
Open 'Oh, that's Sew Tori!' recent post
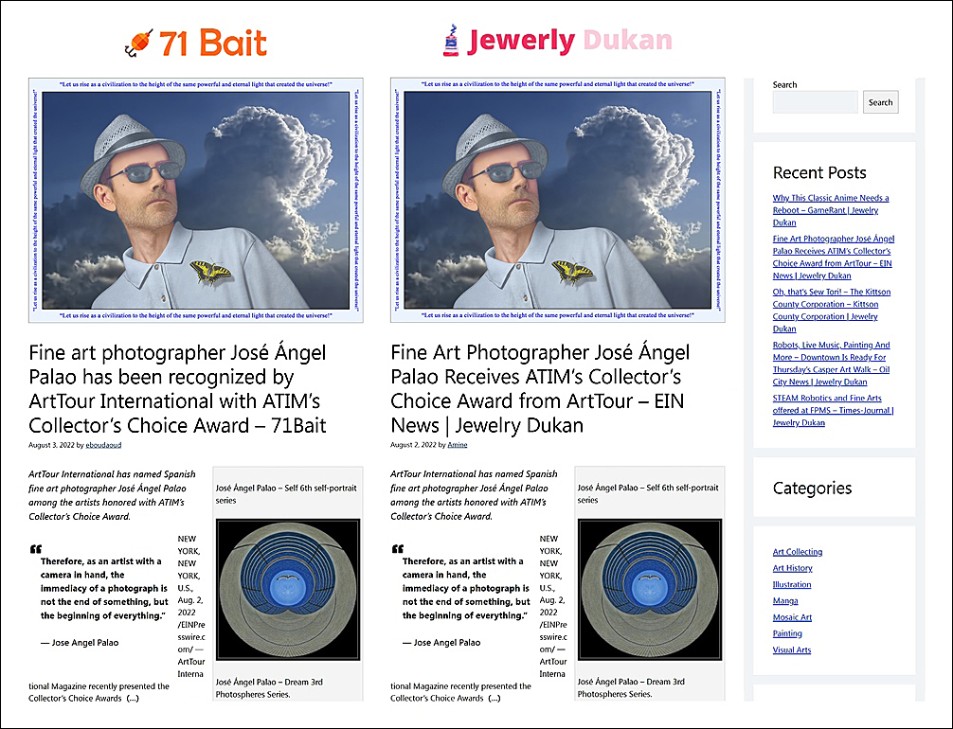point(831,310)
